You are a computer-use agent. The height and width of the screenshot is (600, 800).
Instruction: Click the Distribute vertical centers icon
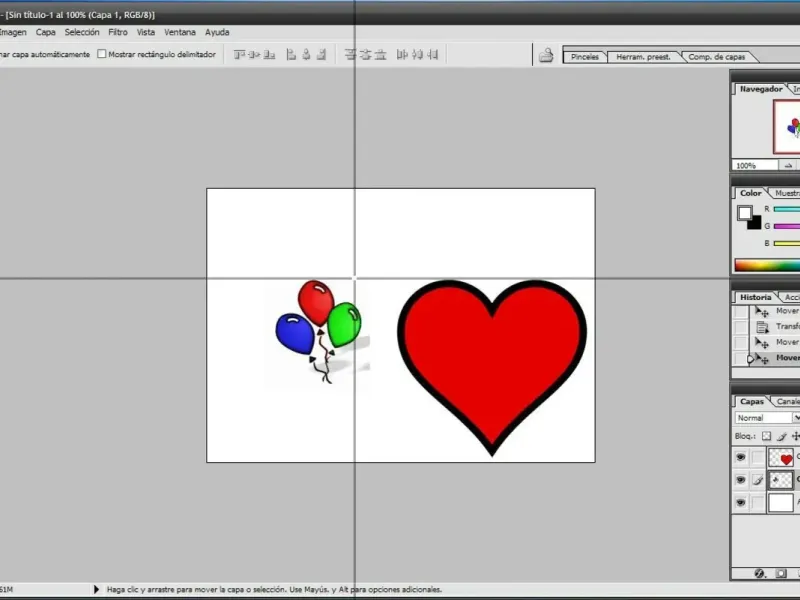click(365, 54)
